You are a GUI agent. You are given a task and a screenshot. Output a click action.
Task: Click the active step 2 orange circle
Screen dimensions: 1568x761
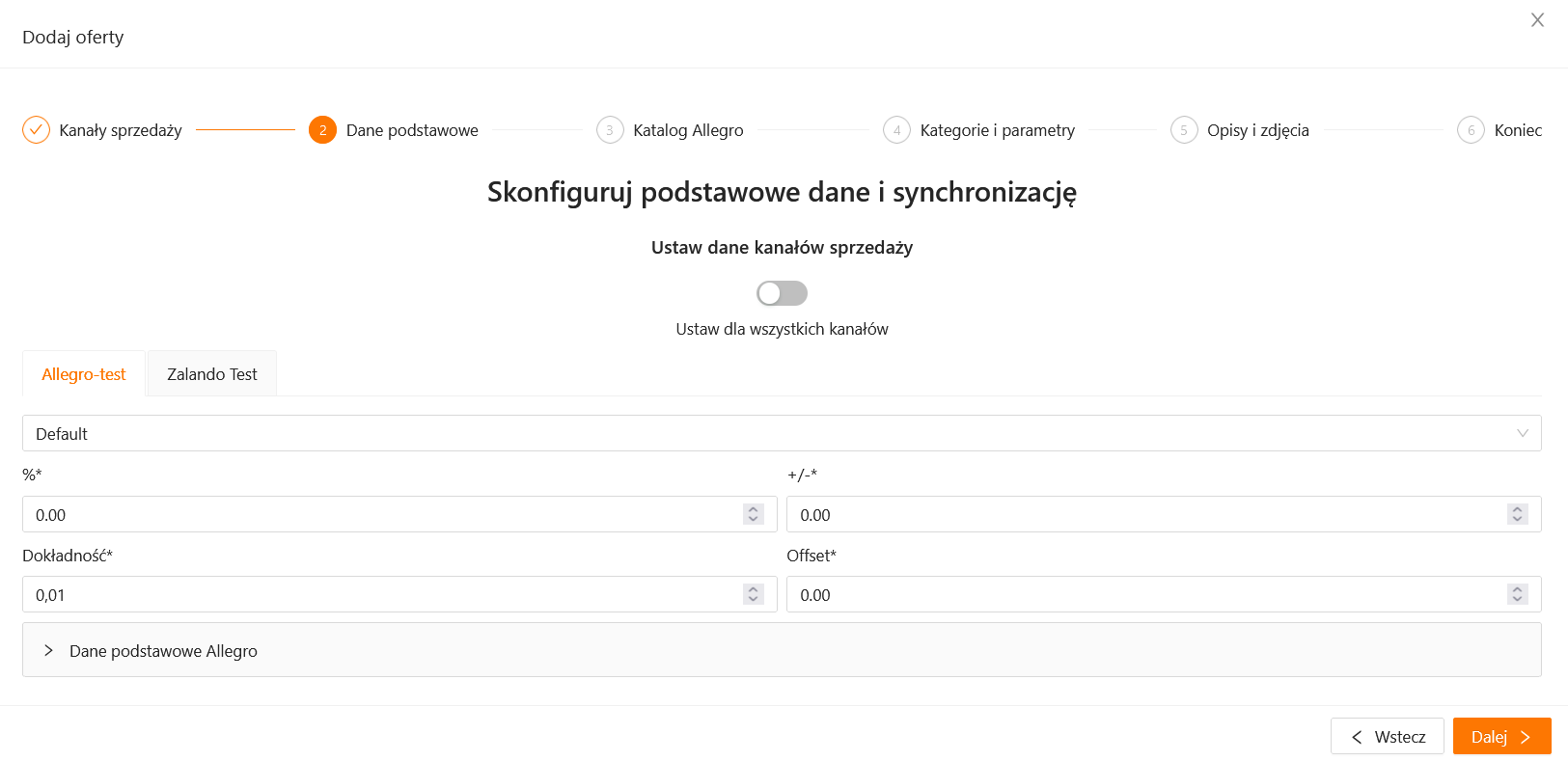tap(322, 130)
